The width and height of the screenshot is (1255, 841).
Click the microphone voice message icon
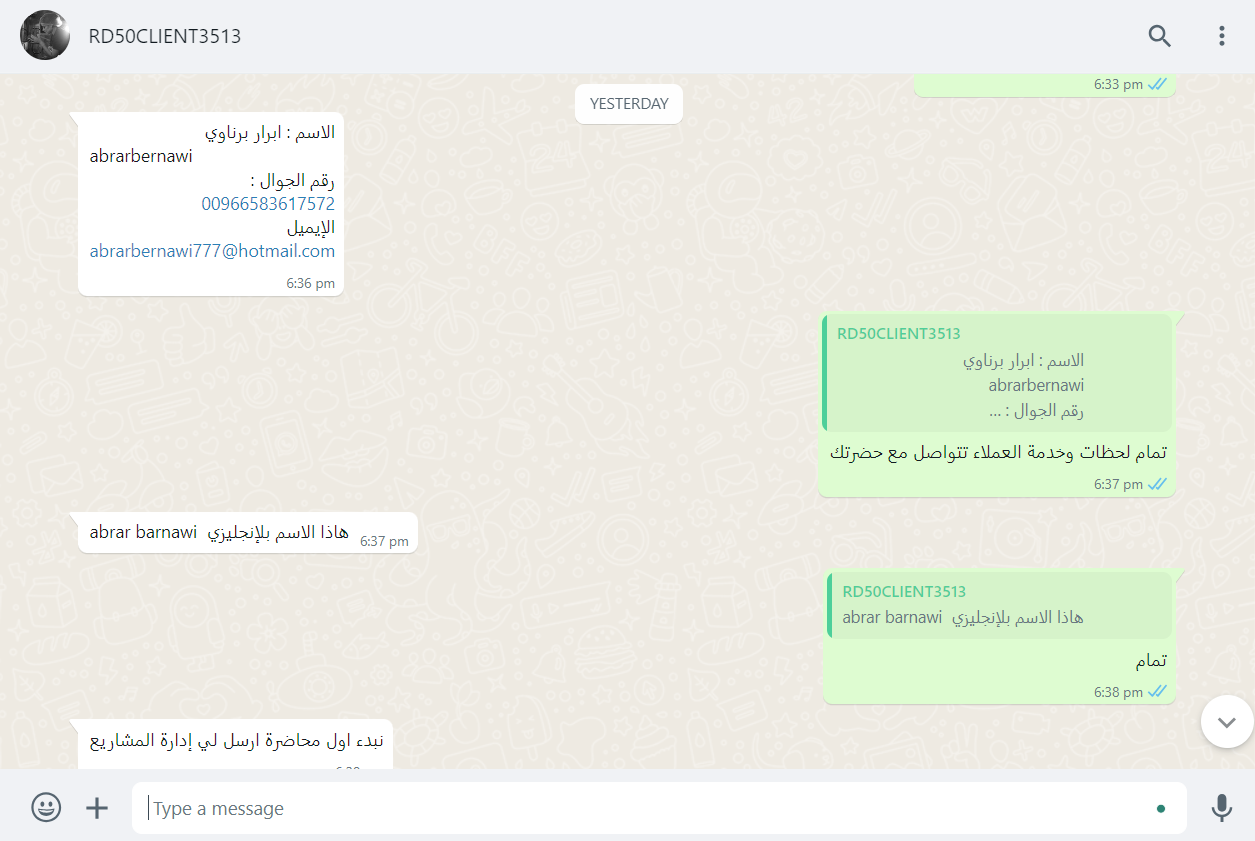tap(1221, 808)
